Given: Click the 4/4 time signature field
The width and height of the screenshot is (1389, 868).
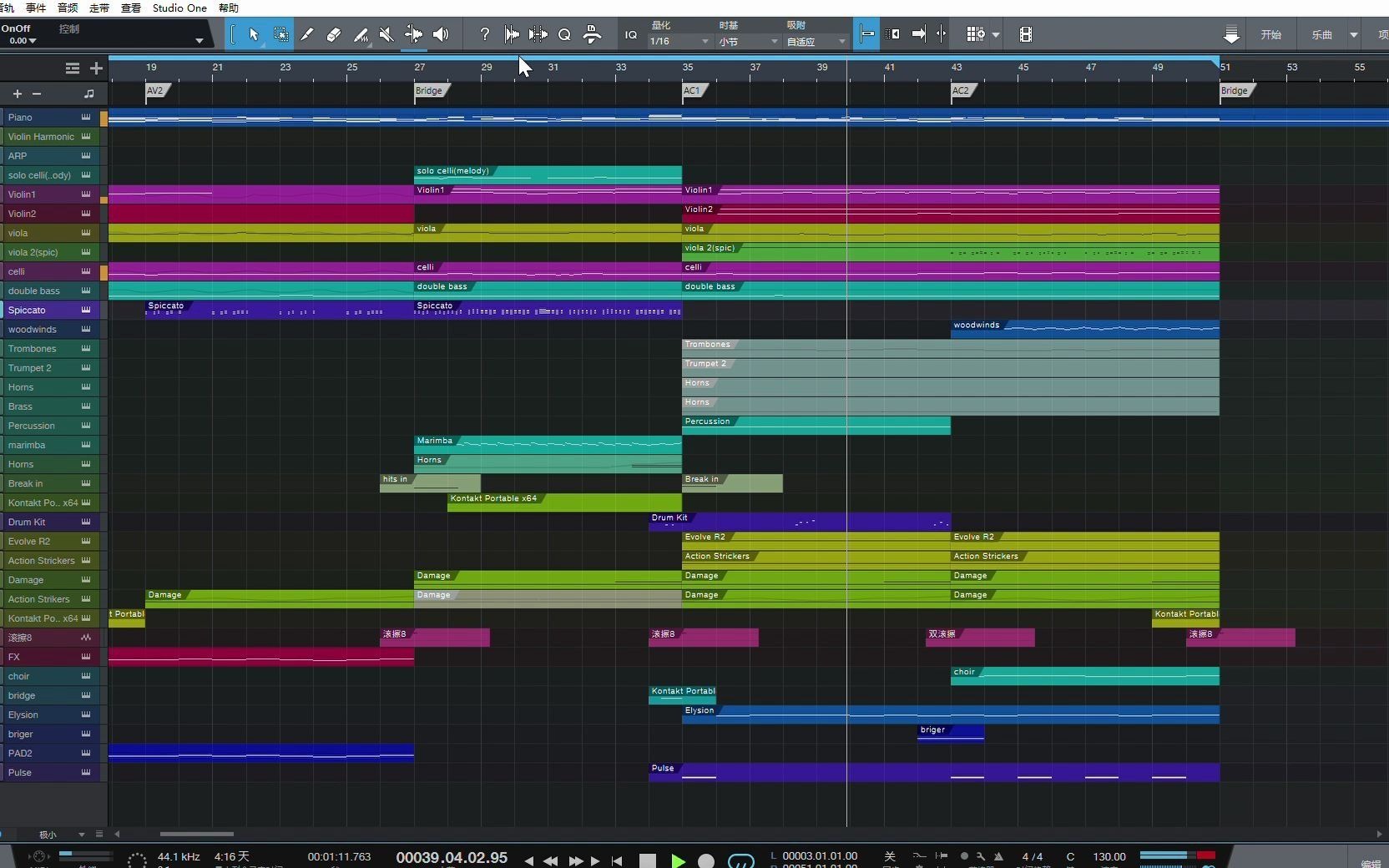Looking at the screenshot, I should (1033, 856).
